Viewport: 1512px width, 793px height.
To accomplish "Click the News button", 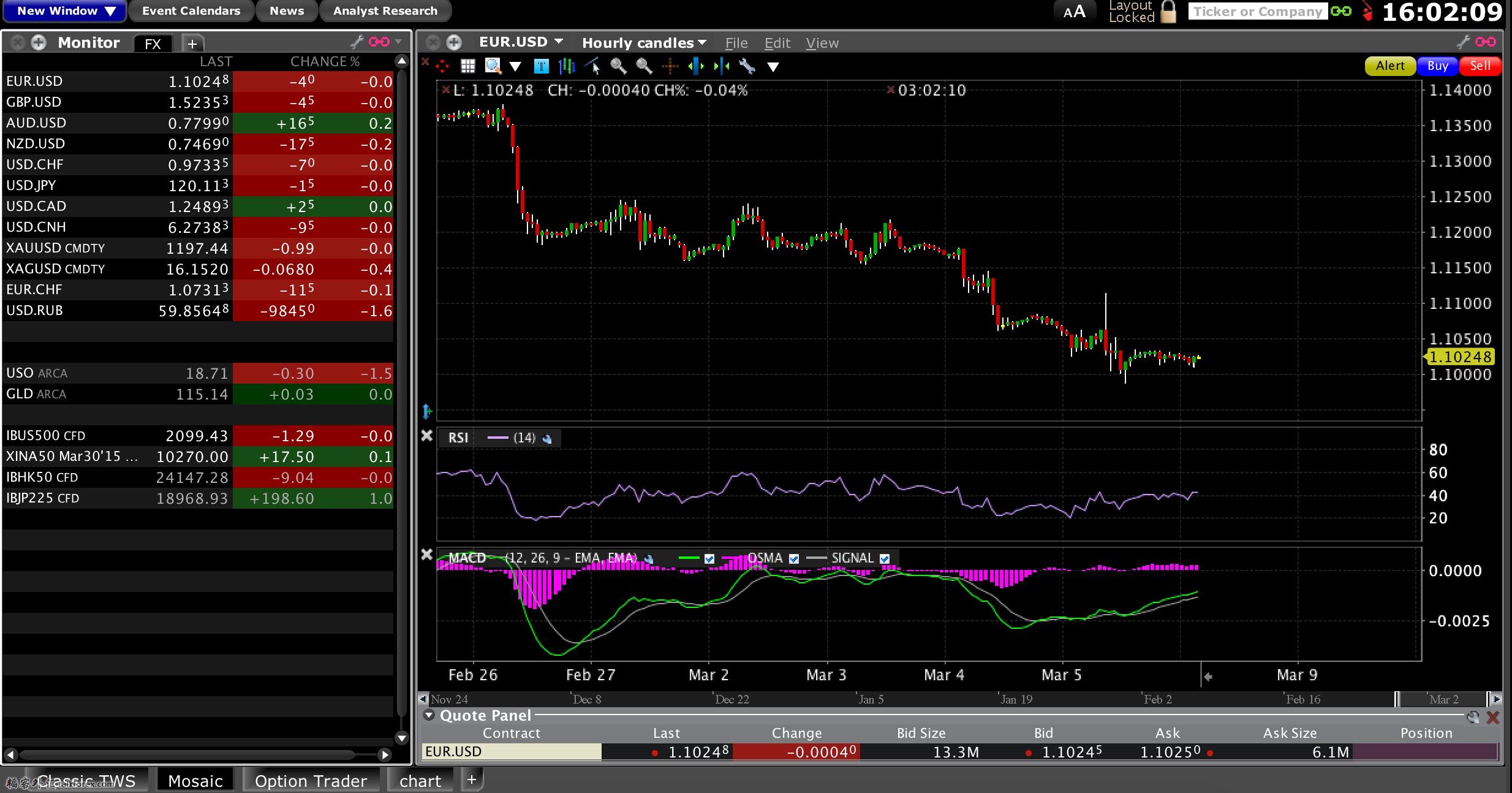I will (x=287, y=11).
